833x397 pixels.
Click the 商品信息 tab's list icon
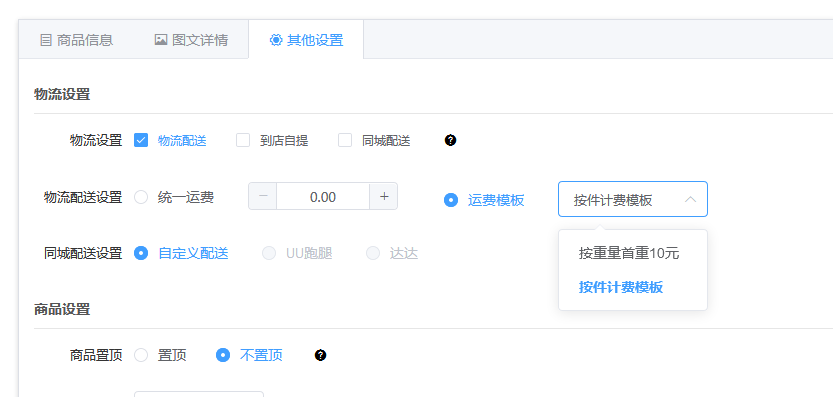[46, 40]
